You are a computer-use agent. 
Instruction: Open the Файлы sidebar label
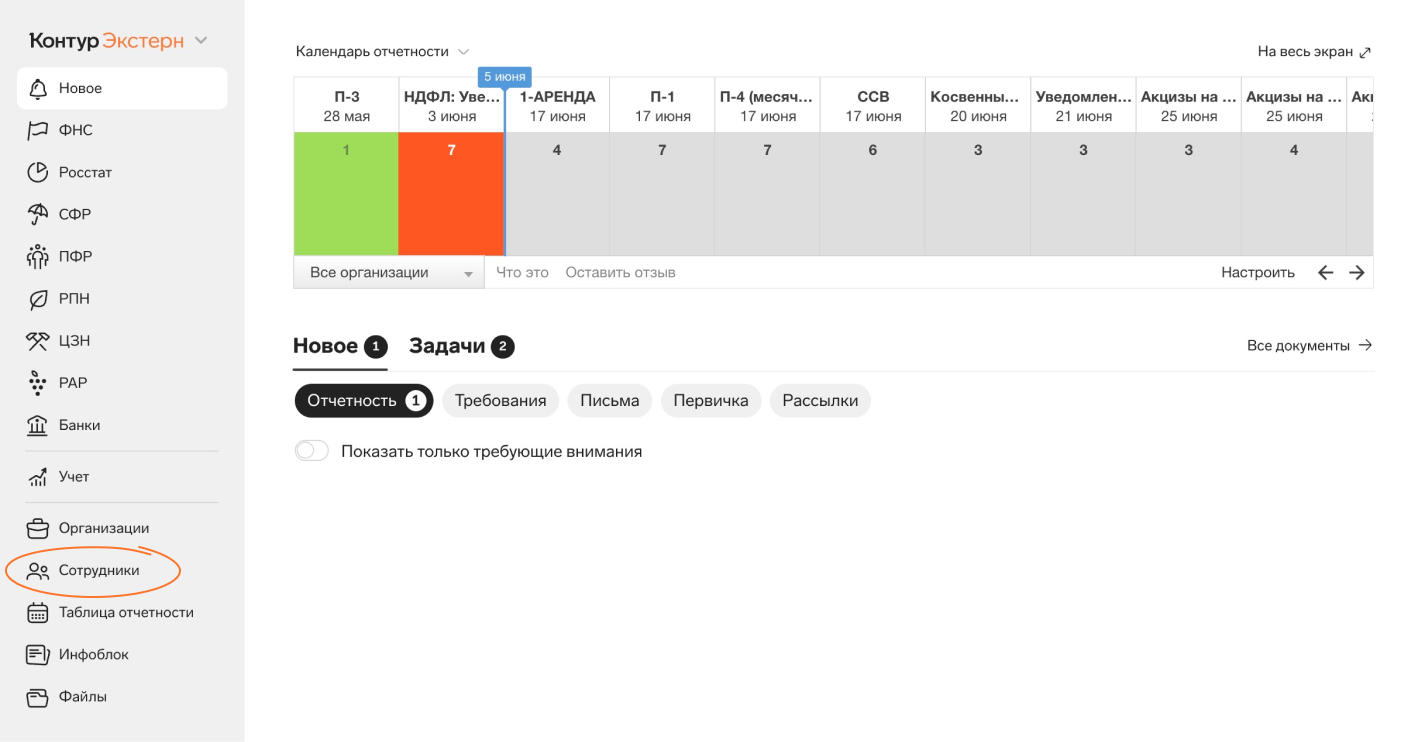coord(83,697)
